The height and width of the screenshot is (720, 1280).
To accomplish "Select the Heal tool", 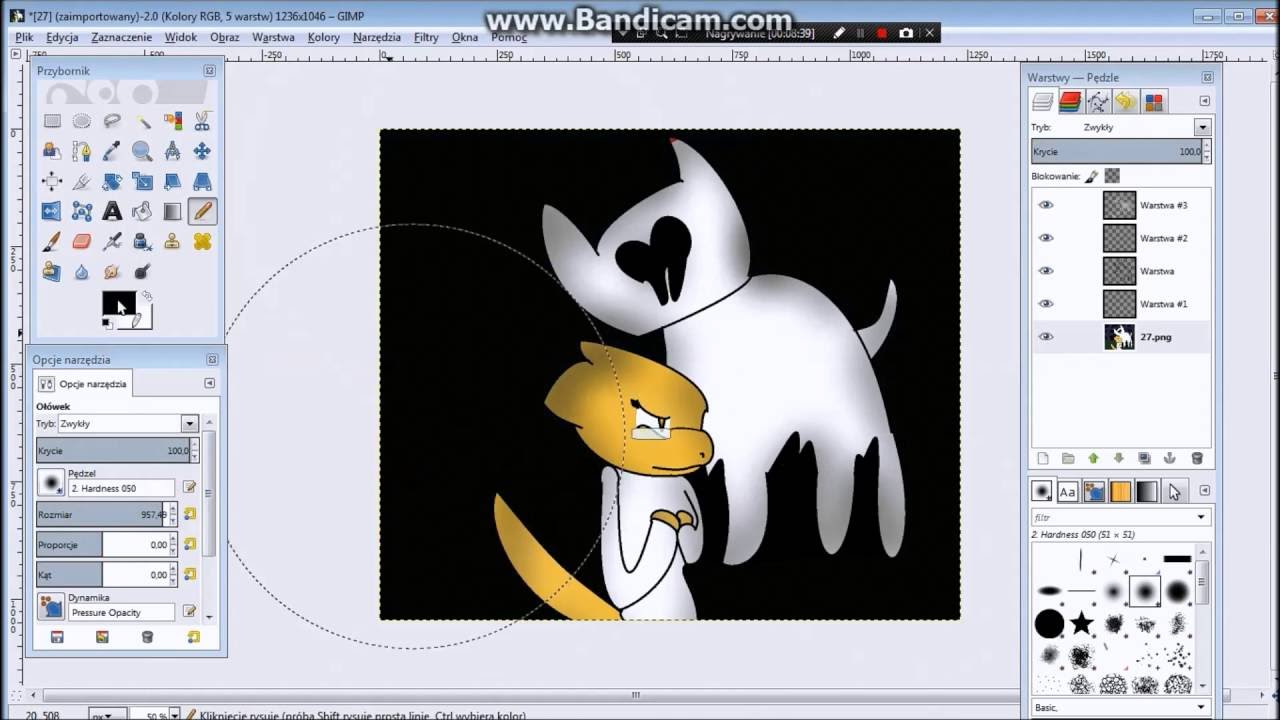I will [x=202, y=241].
